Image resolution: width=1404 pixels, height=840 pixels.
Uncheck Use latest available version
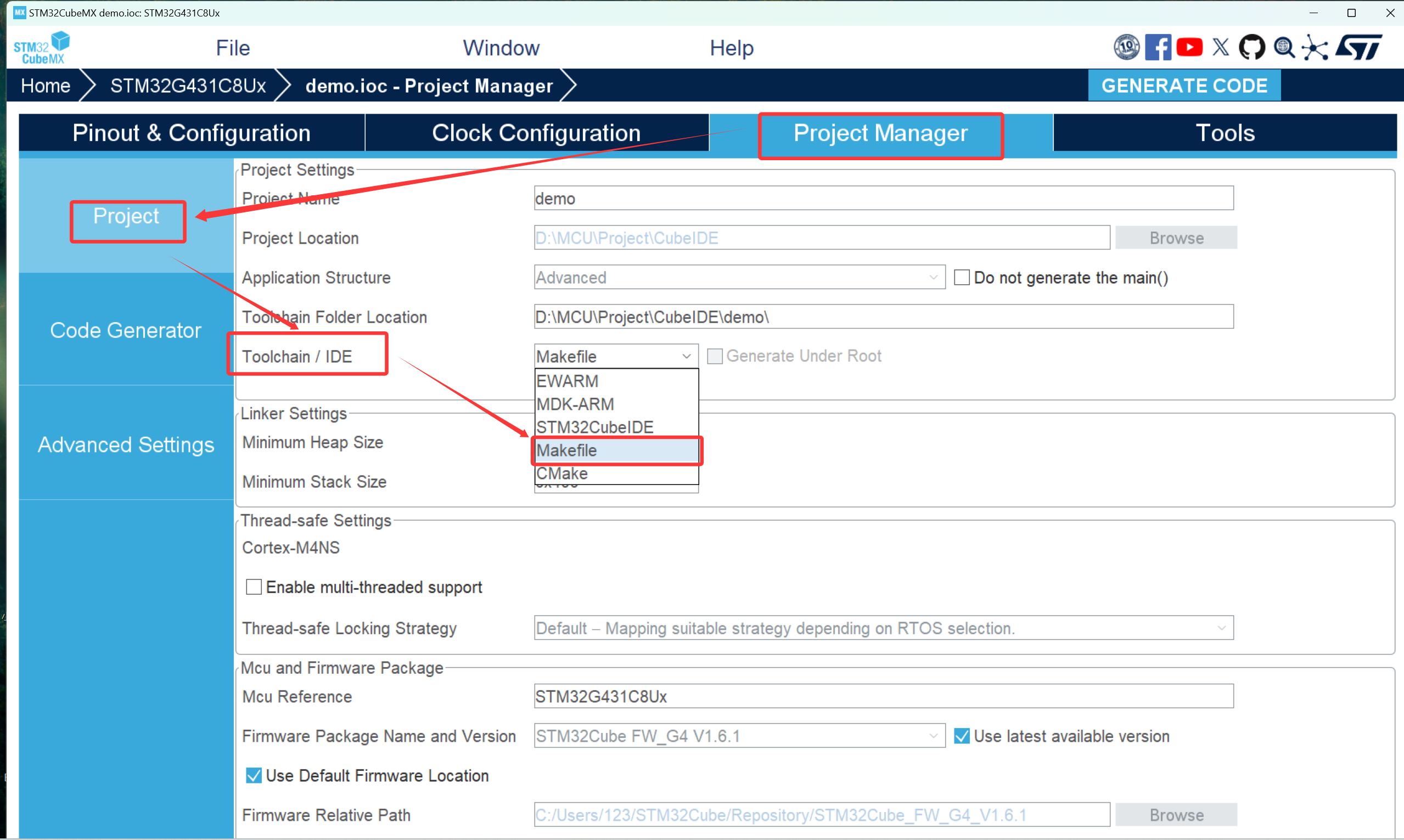pos(962,736)
